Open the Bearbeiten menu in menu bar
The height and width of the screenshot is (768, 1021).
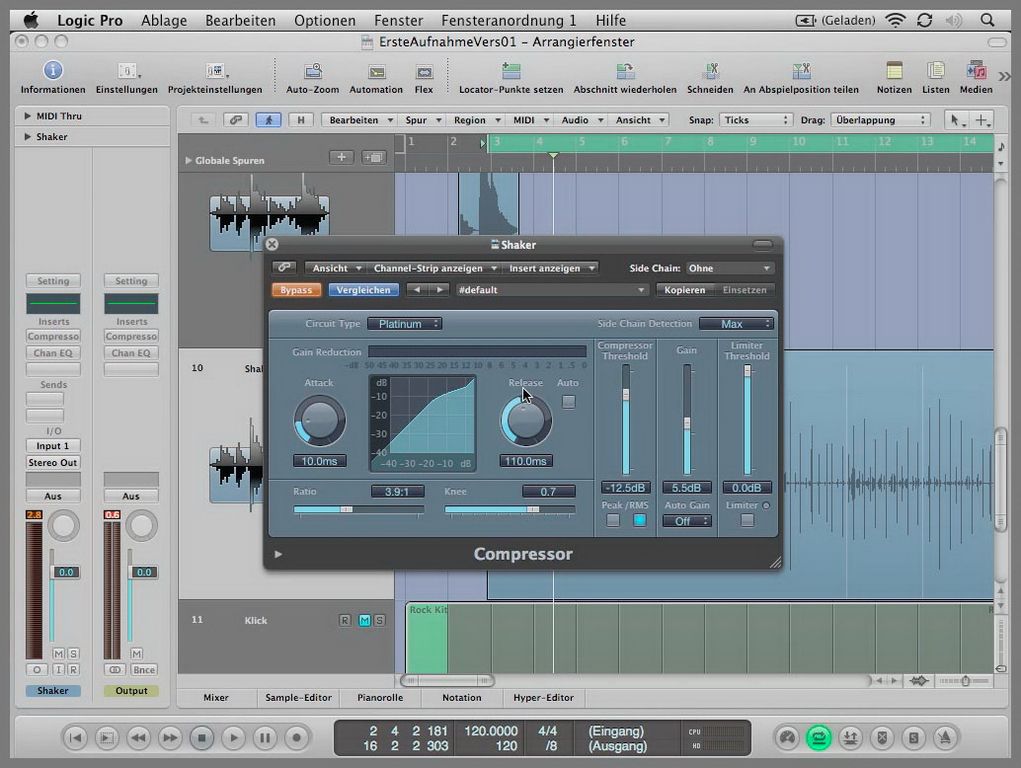240,20
